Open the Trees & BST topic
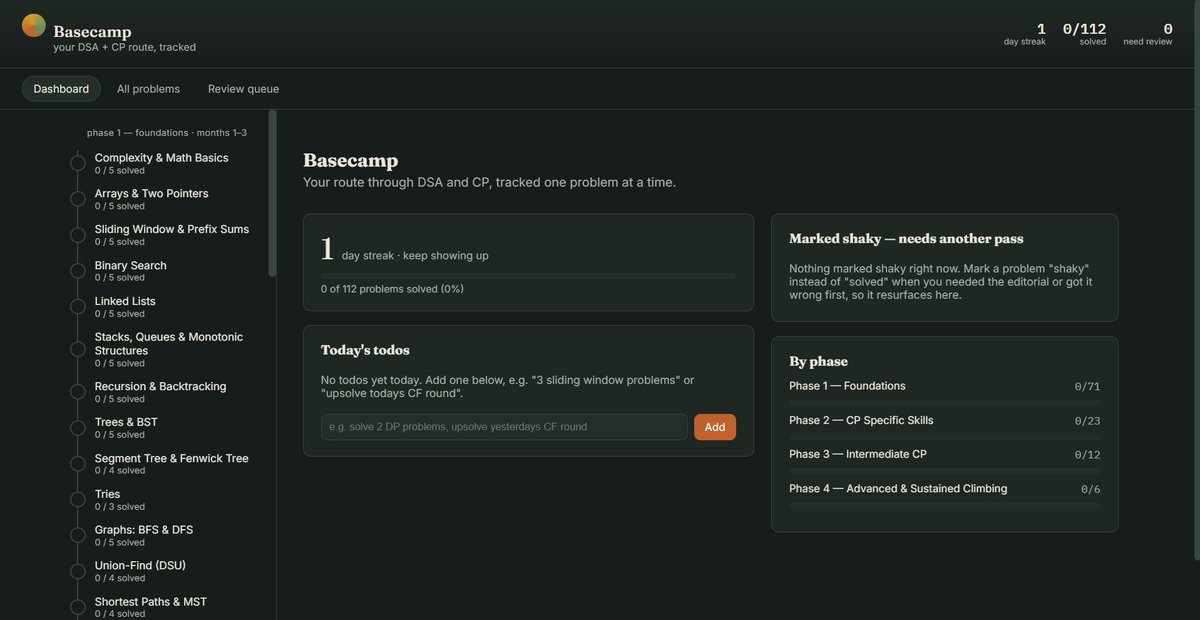Screen dimensions: 1200x620 [126, 422]
